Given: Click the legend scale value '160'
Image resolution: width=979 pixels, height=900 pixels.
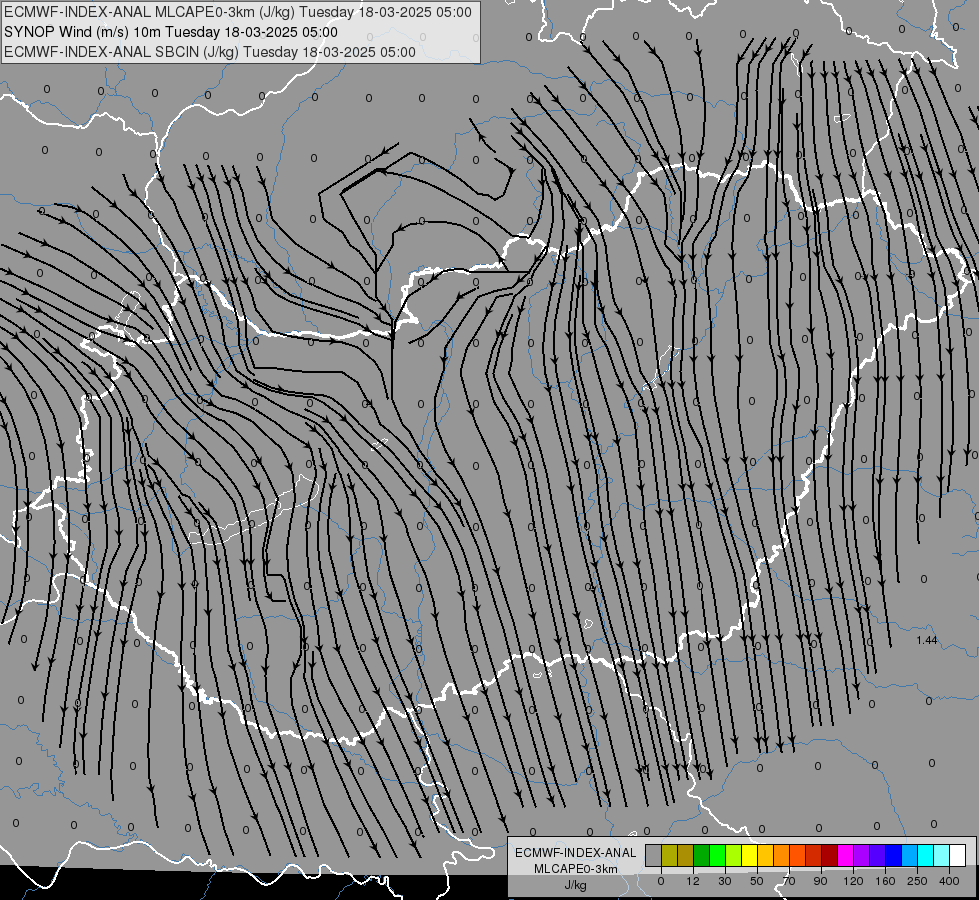Looking at the screenshot, I should coord(885,881).
